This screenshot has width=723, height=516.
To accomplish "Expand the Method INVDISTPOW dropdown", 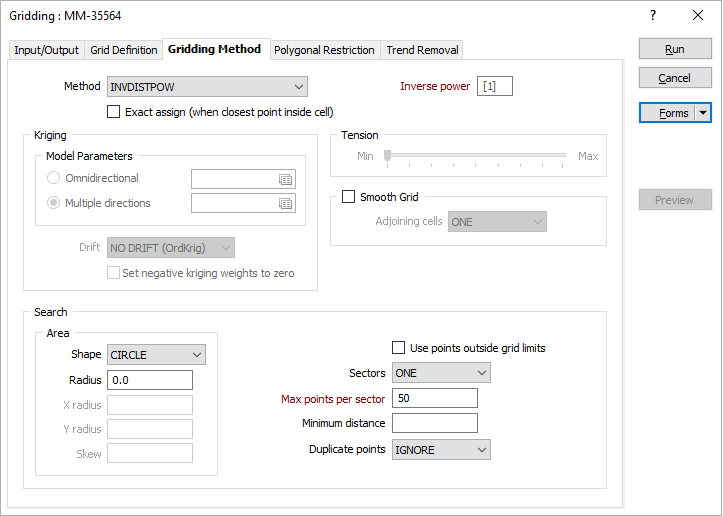I will [x=207, y=87].
